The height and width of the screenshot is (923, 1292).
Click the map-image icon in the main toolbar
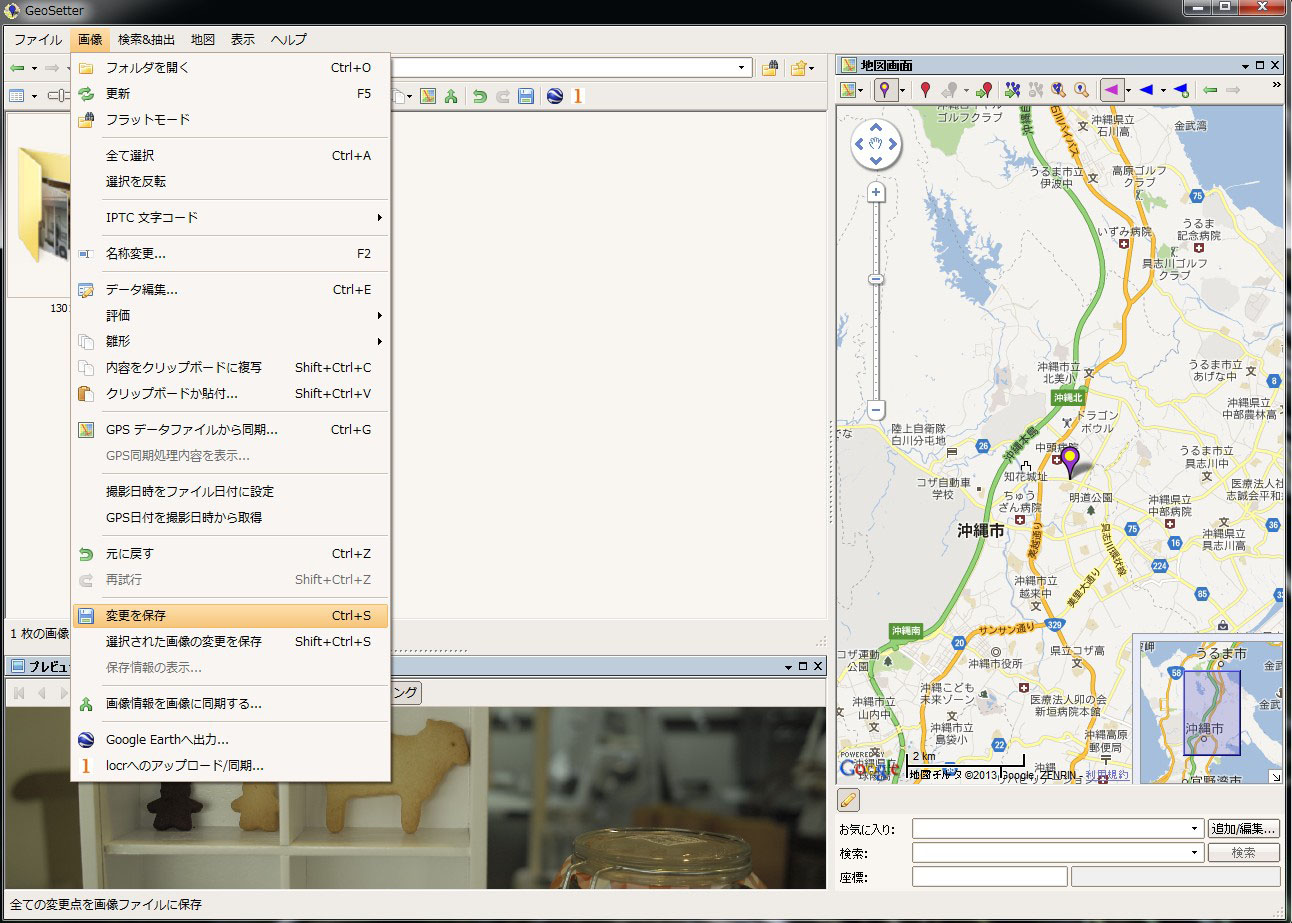[428, 96]
